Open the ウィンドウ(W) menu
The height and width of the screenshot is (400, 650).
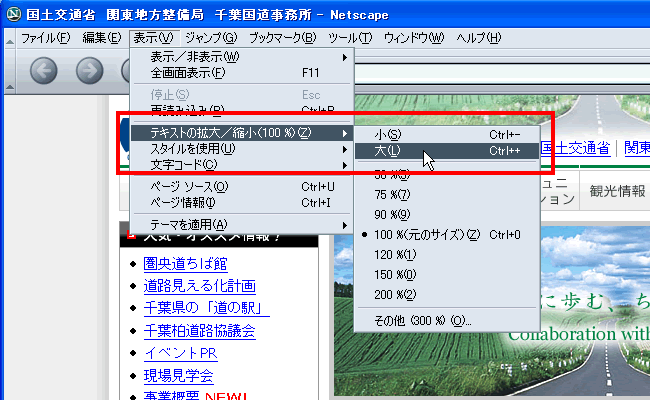tap(414, 38)
